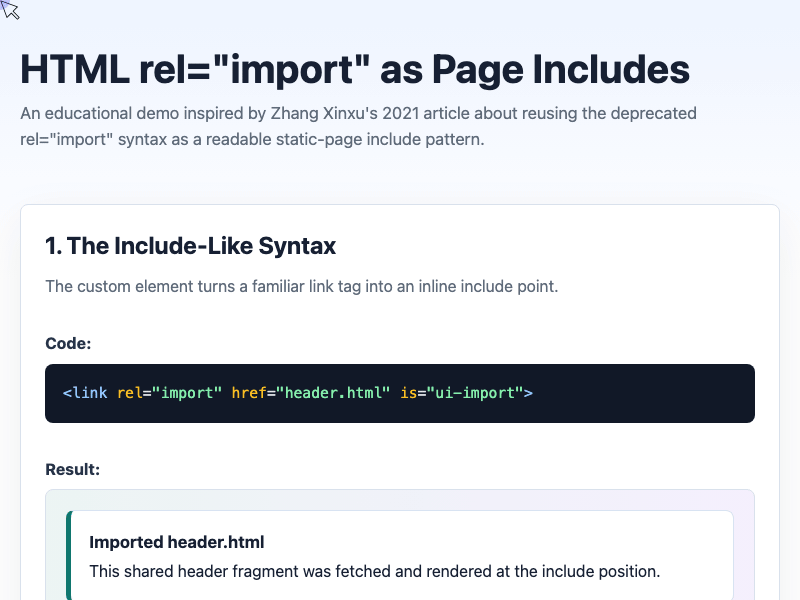Image resolution: width=800 pixels, height=600 pixels.
Task: Click the second subtitle line about rel="import" syntax
Action: (252, 139)
